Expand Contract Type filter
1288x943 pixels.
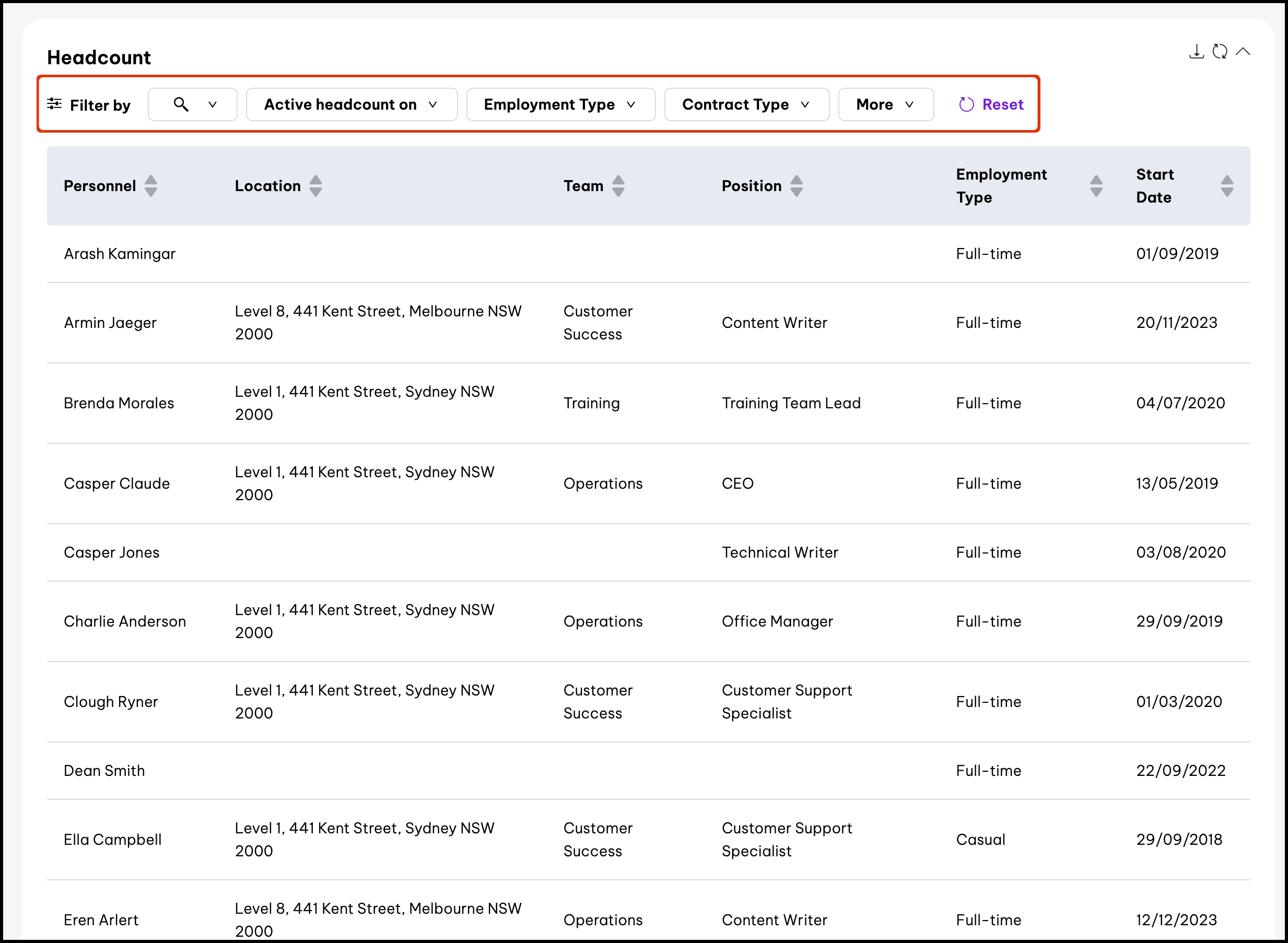point(747,104)
